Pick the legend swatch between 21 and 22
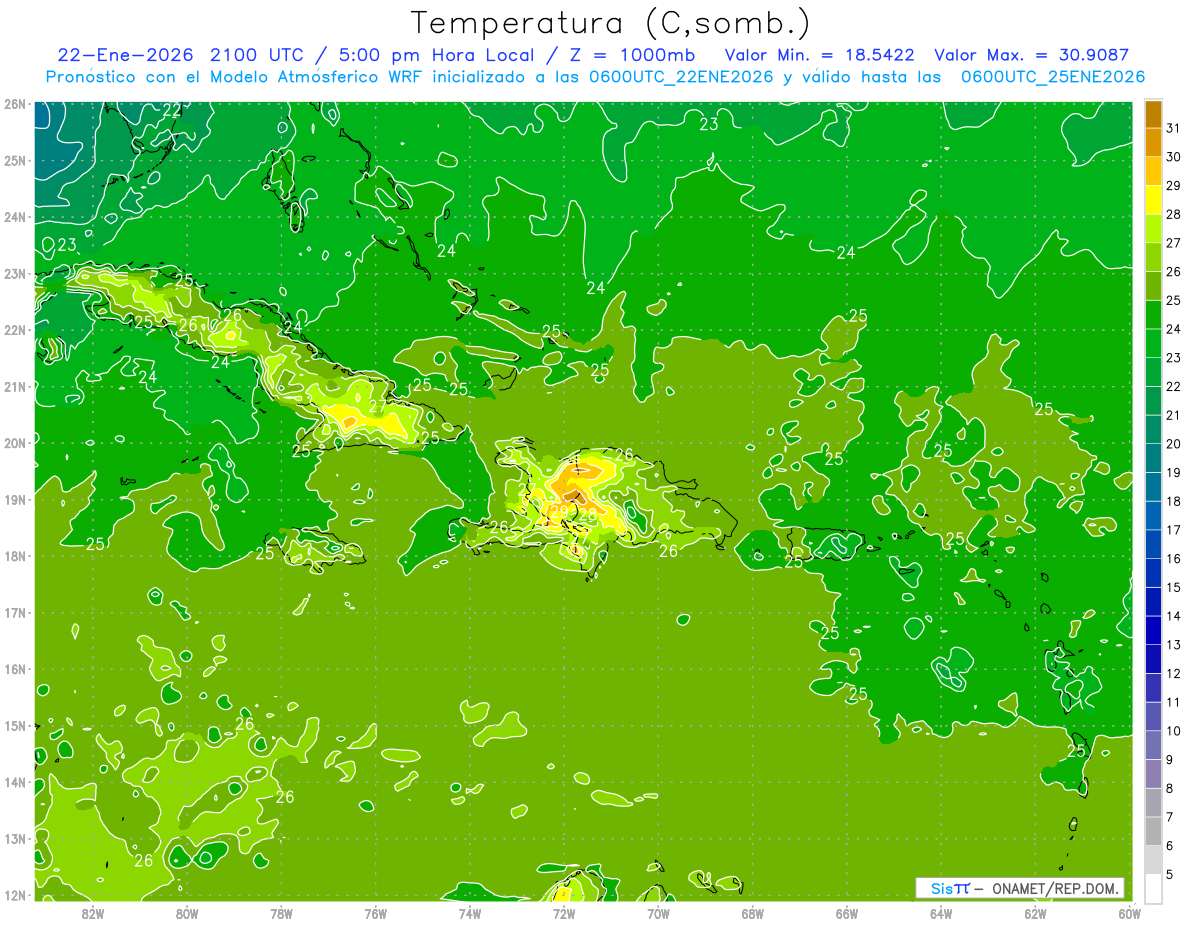 (x=1153, y=400)
